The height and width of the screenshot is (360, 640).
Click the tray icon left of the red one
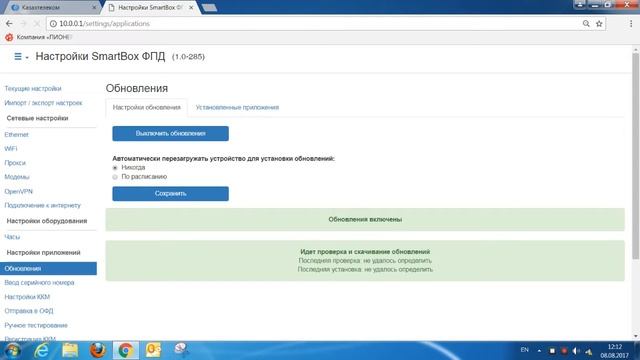(x=552, y=351)
